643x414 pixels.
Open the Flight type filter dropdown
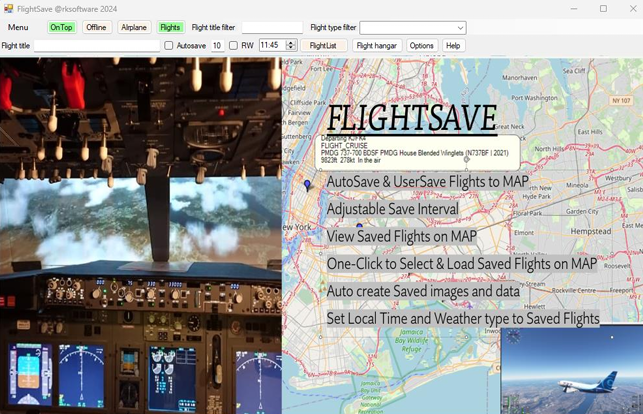click(413, 28)
